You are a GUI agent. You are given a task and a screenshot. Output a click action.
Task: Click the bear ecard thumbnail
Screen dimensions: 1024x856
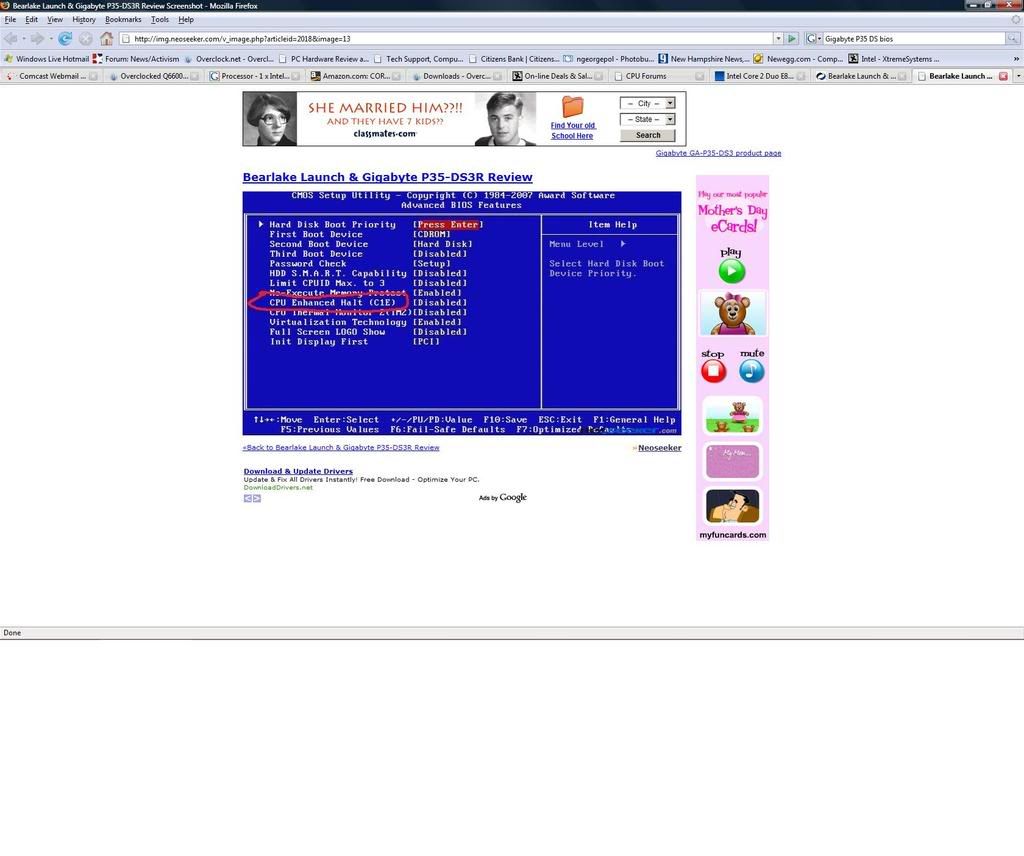(x=732, y=313)
